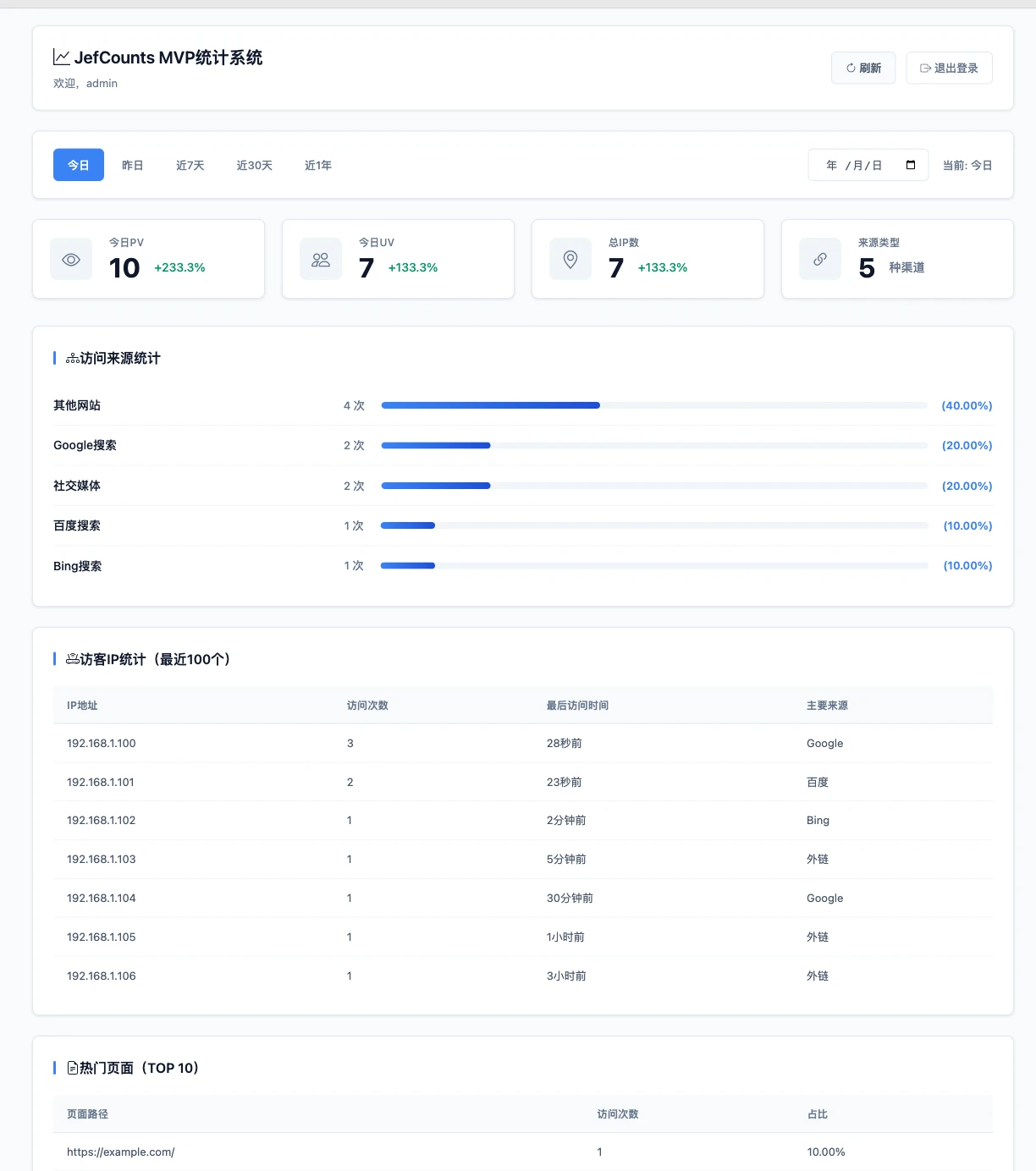This screenshot has width=1036, height=1171.
Task: Click the 百度 source cell
Action: pyautogui.click(x=818, y=782)
